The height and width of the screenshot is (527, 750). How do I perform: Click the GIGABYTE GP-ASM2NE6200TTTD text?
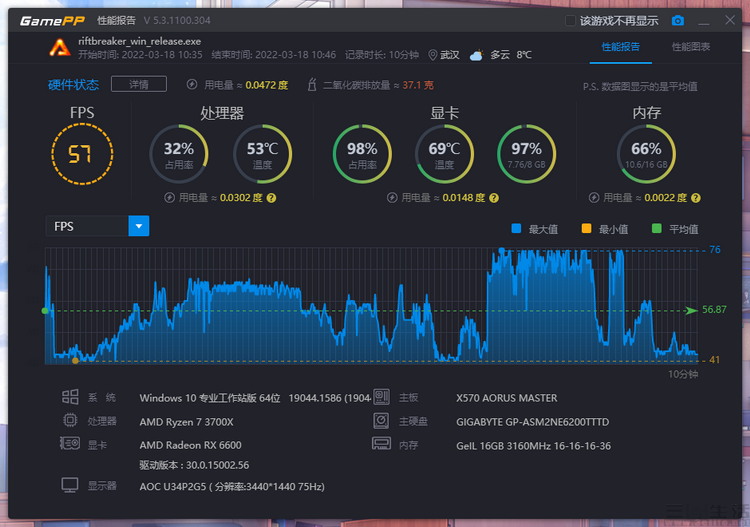533,422
